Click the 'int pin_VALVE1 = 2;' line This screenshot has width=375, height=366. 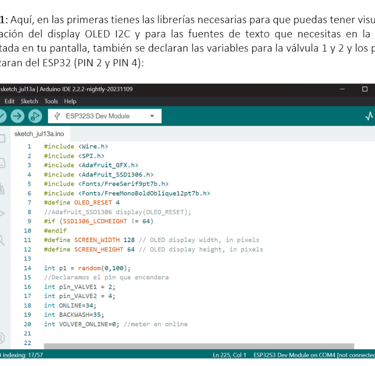click(80, 287)
